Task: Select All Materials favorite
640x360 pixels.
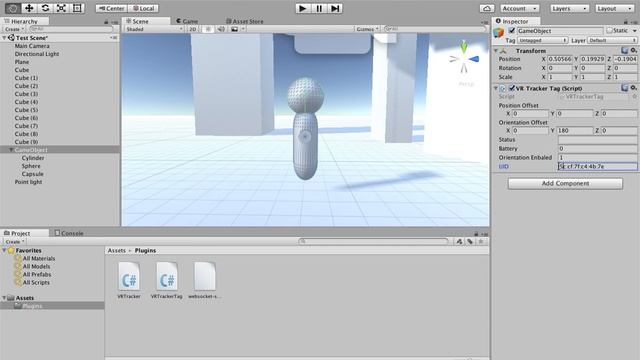Action: click(x=39, y=258)
